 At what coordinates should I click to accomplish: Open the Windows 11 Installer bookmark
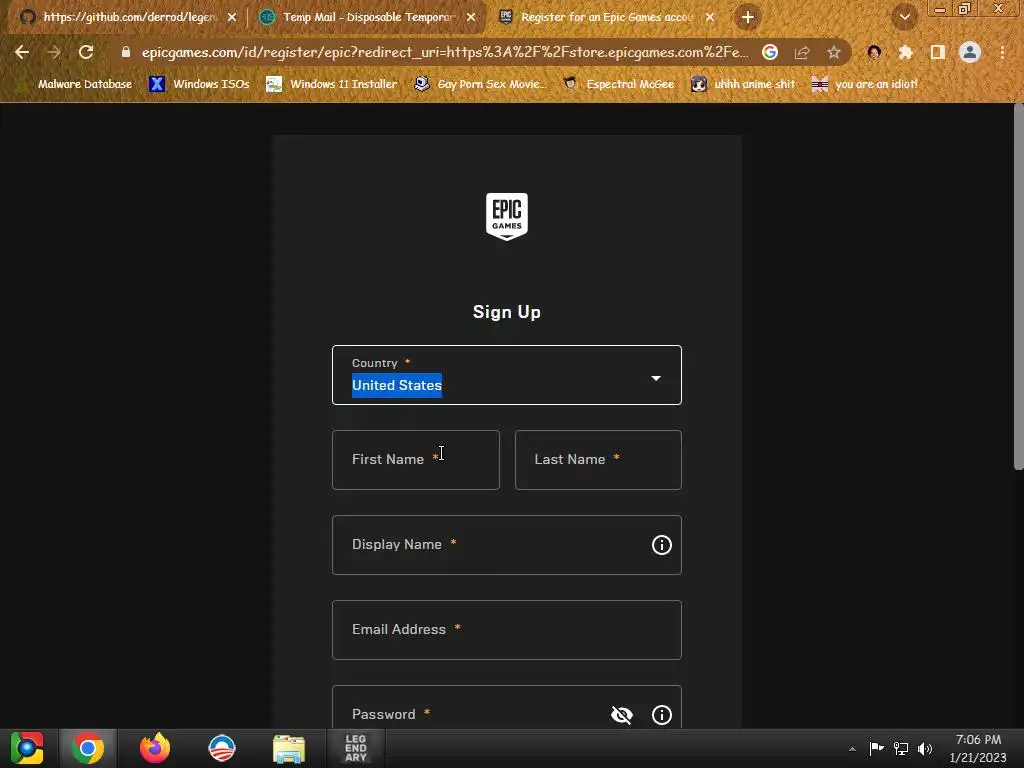tap(332, 84)
